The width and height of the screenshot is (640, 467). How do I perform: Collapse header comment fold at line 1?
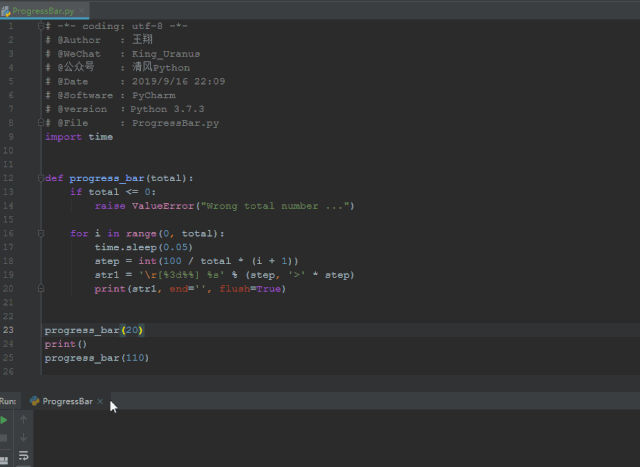pos(40,26)
